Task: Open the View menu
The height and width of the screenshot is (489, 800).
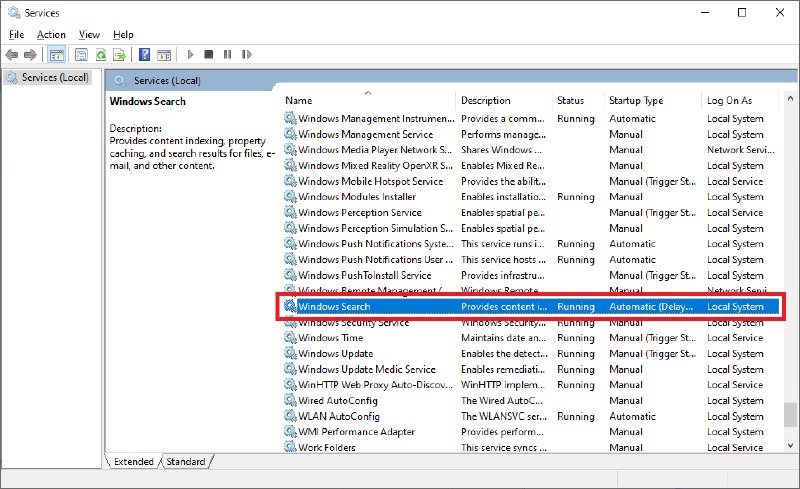Action: [89, 34]
